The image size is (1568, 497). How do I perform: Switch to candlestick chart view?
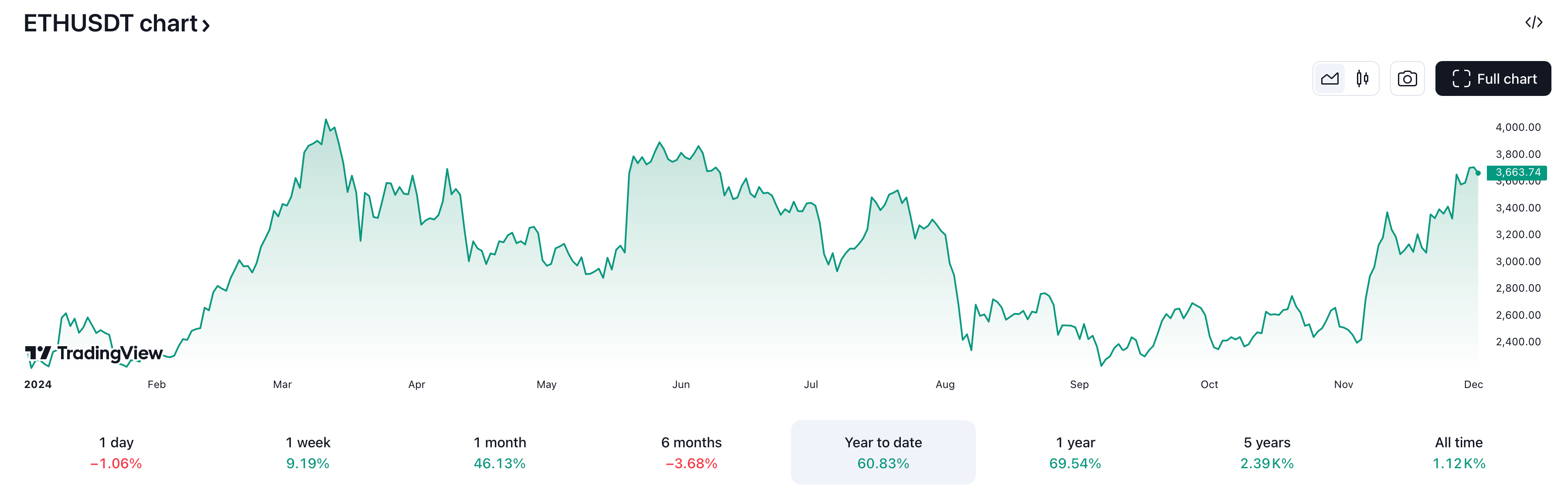[x=1362, y=78]
